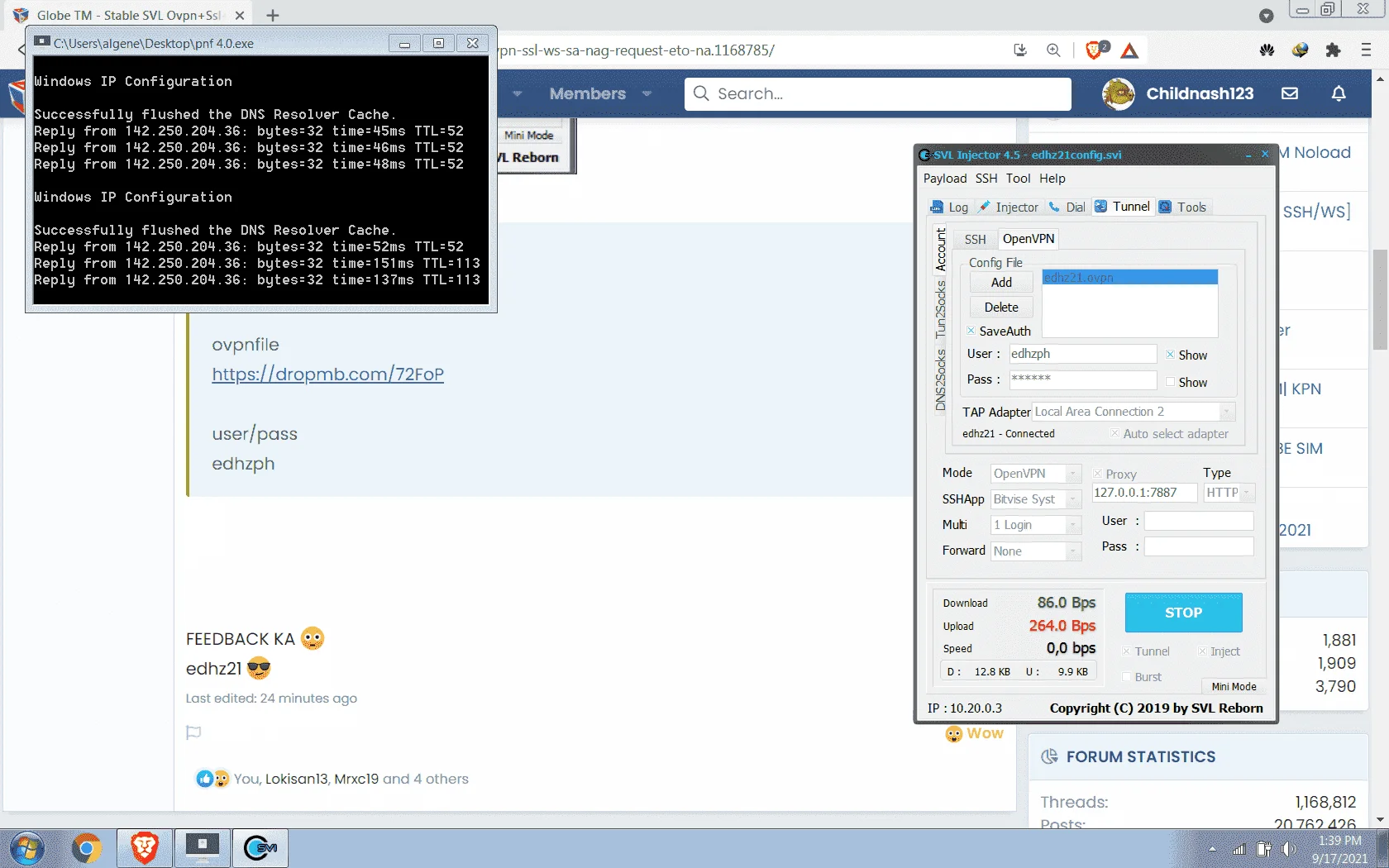Open the notifications bell icon
This screenshot has height=868, width=1389.
(1339, 94)
